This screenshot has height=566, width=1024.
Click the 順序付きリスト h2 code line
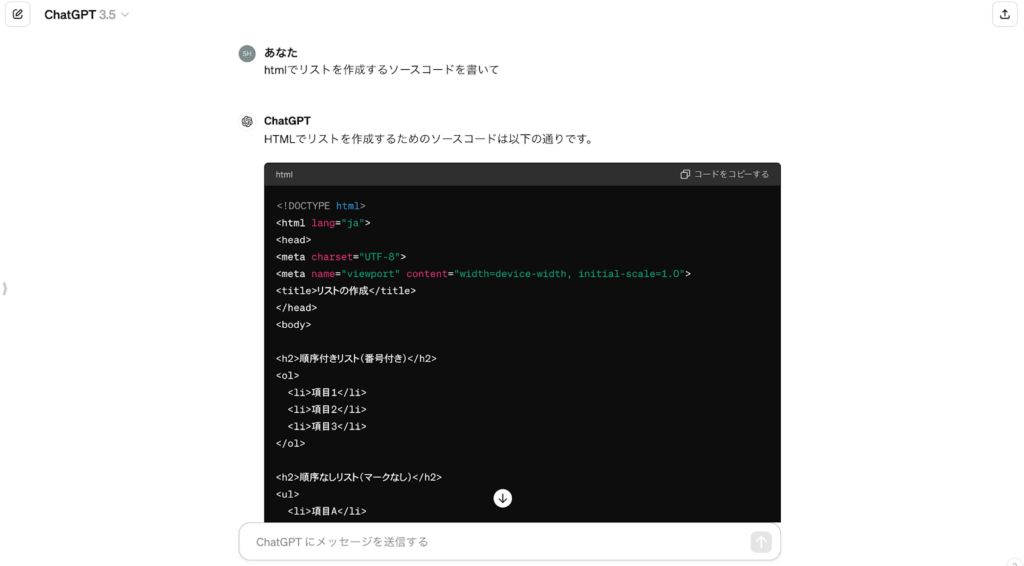pyautogui.click(x=356, y=358)
